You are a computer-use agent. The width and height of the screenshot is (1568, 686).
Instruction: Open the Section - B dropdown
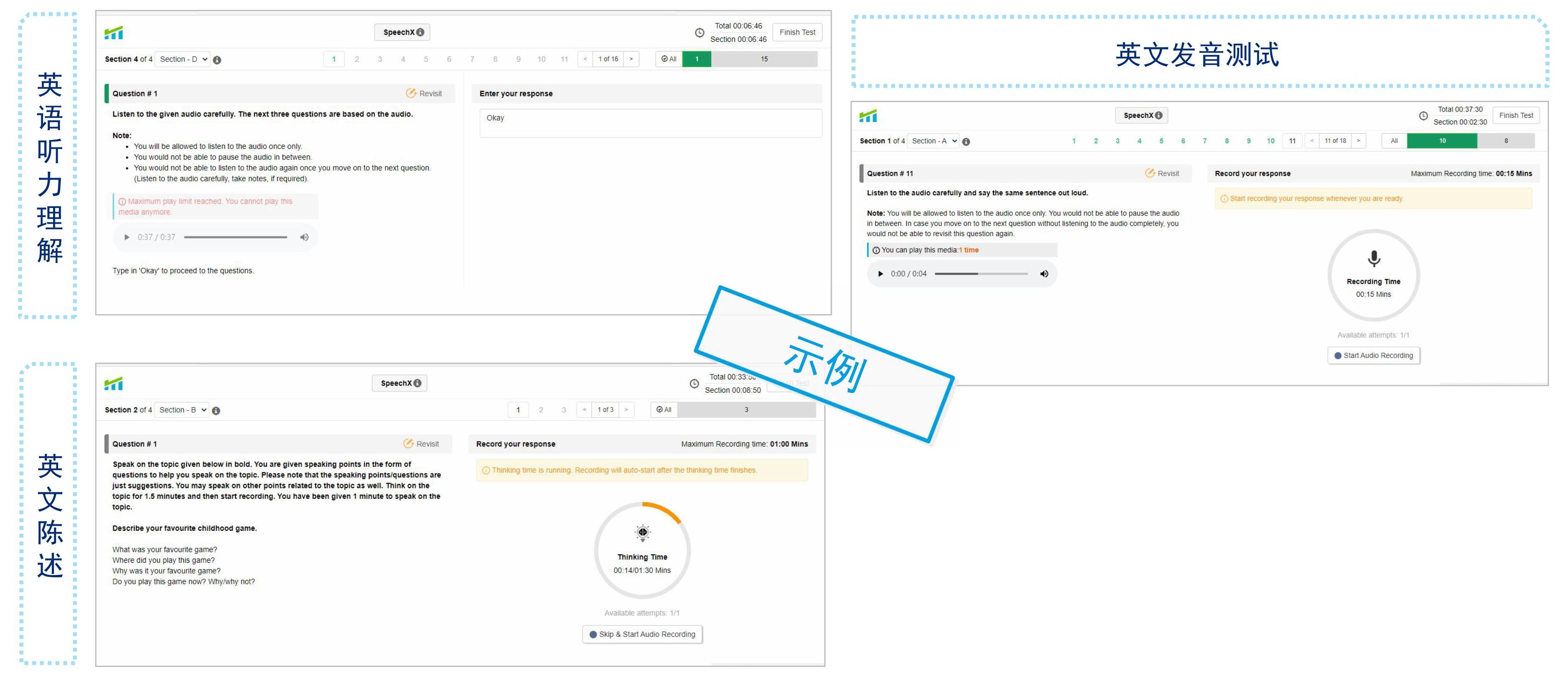click(x=182, y=410)
